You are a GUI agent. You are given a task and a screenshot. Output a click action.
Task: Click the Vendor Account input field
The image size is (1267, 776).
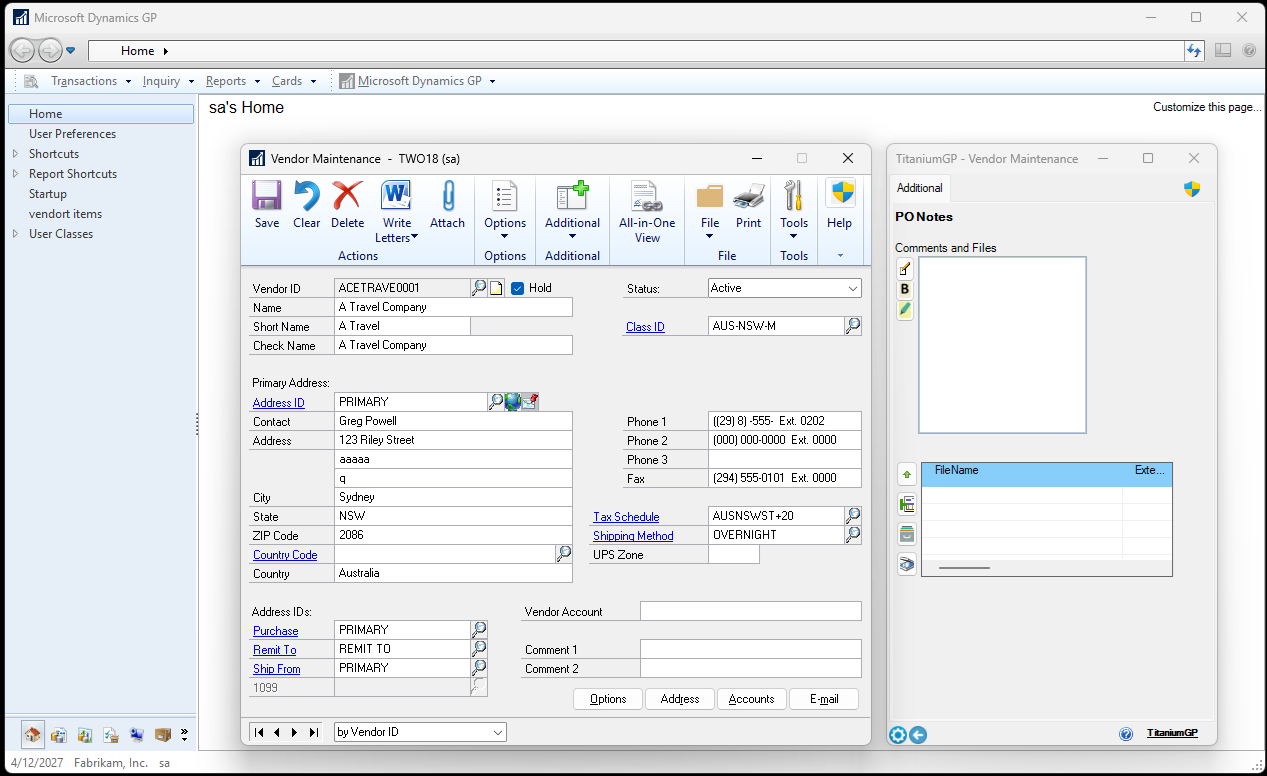pos(750,611)
